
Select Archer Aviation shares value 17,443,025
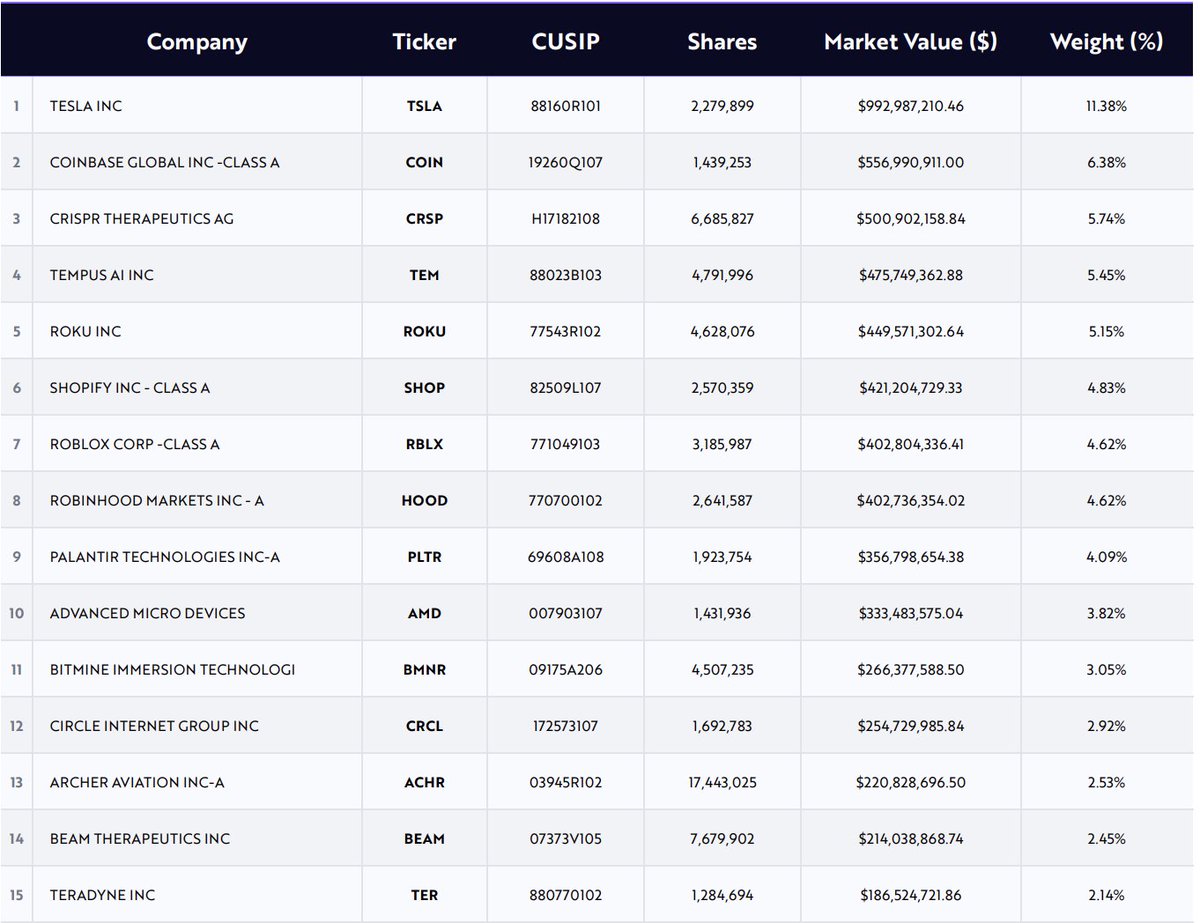[721, 782]
